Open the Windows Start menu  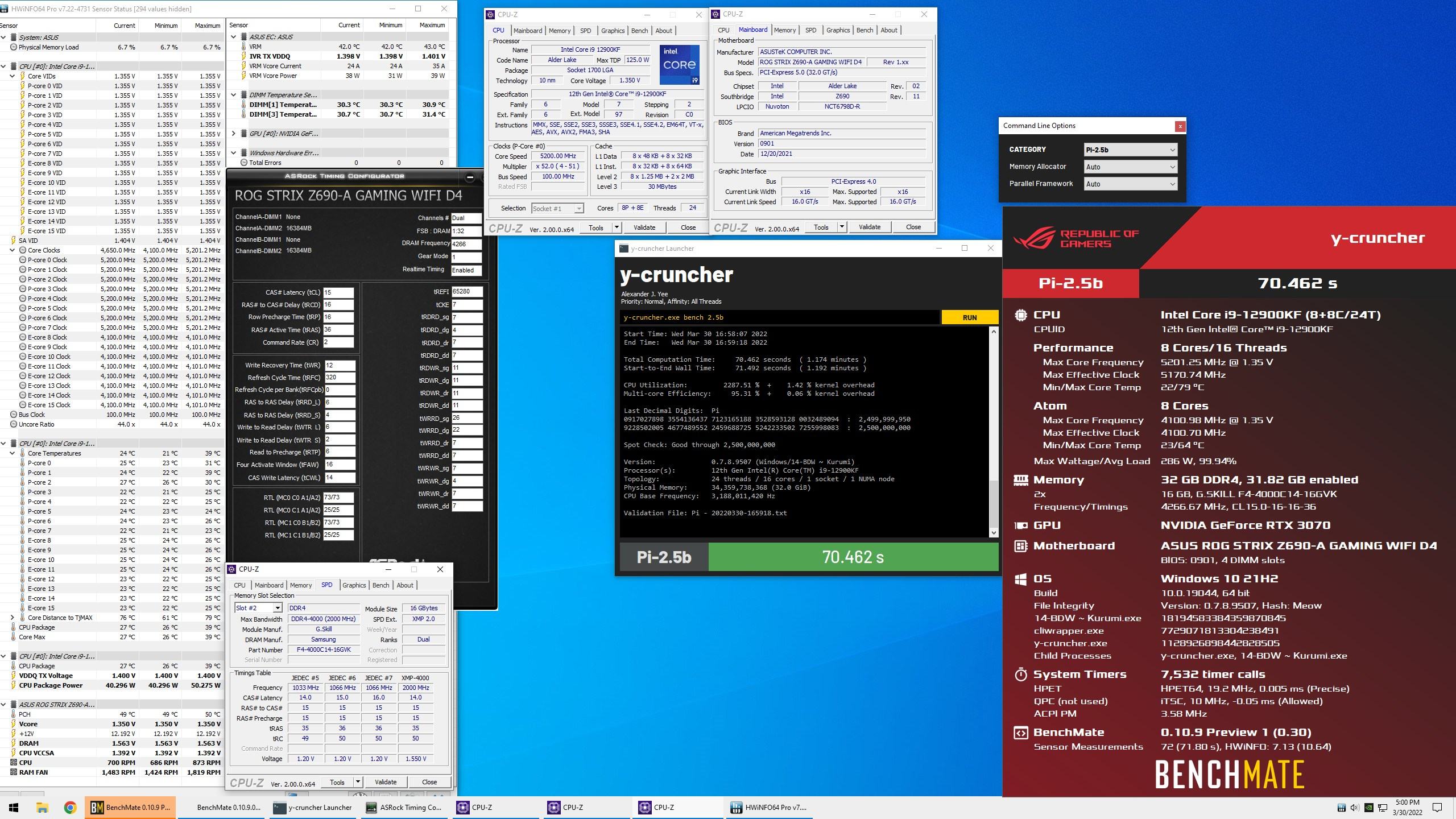[14, 807]
